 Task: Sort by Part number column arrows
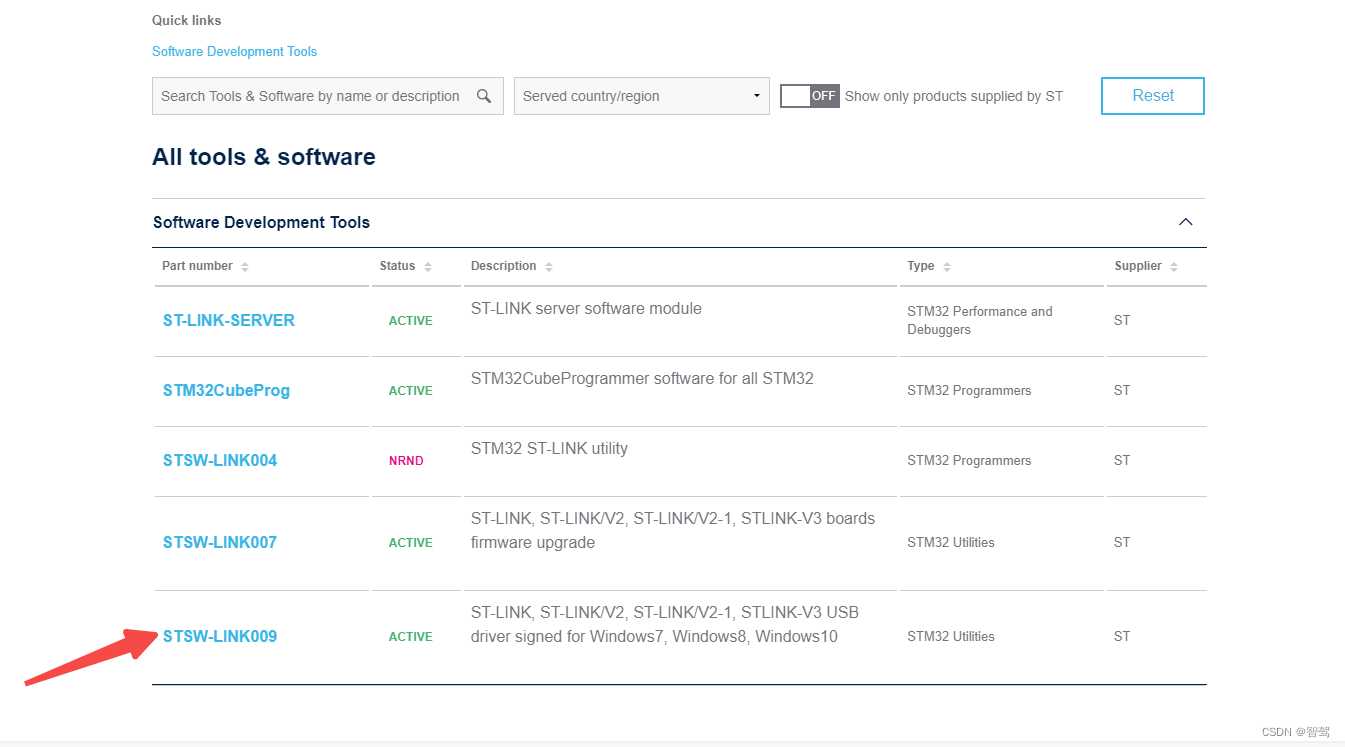pyautogui.click(x=245, y=267)
